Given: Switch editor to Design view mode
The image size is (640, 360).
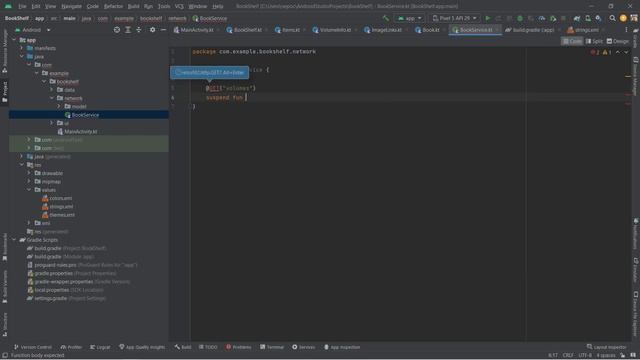Looking at the screenshot, I should coord(618,41).
